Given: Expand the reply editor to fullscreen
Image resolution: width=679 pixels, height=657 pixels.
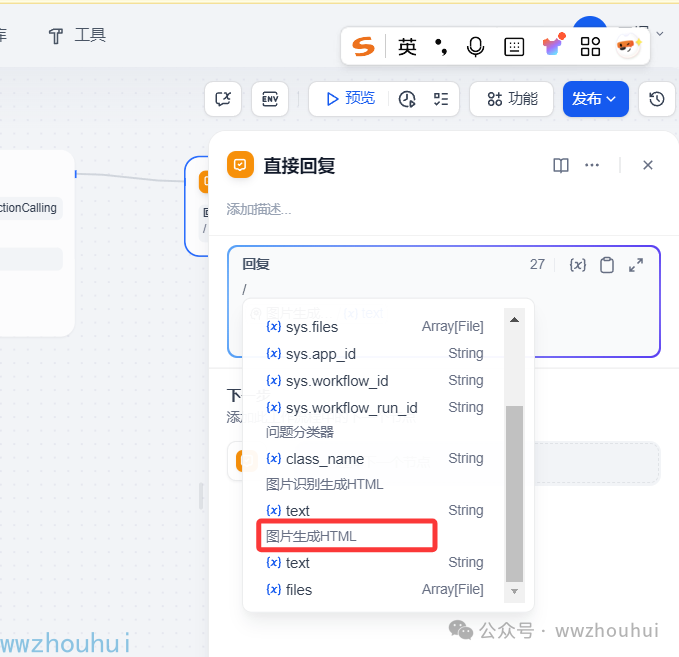Looking at the screenshot, I should coord(636,265).
